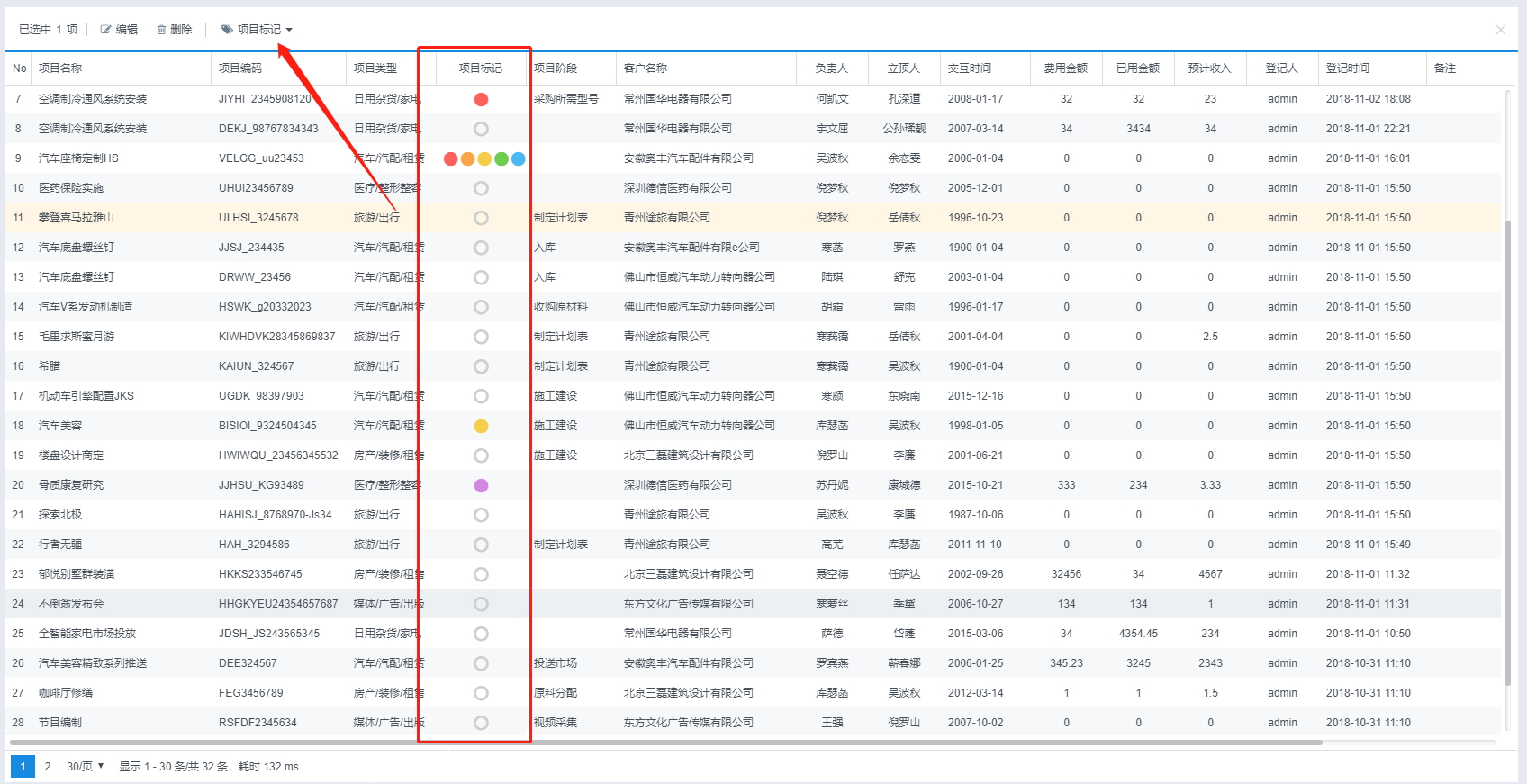
Task: Click the cell 全智能家电市场投放
Action: [x=87, y=634]
